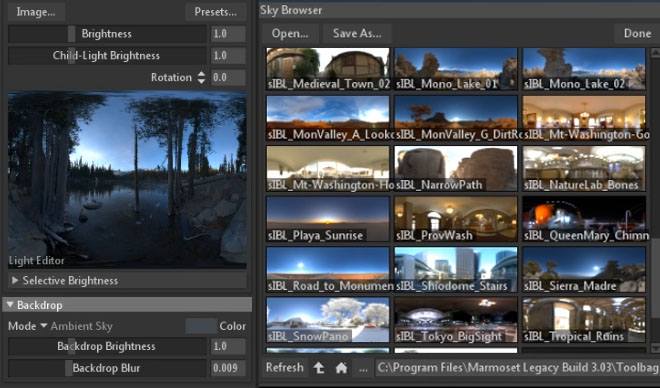
Task: Open the Image... button
Action: click(x=36, y=12)
